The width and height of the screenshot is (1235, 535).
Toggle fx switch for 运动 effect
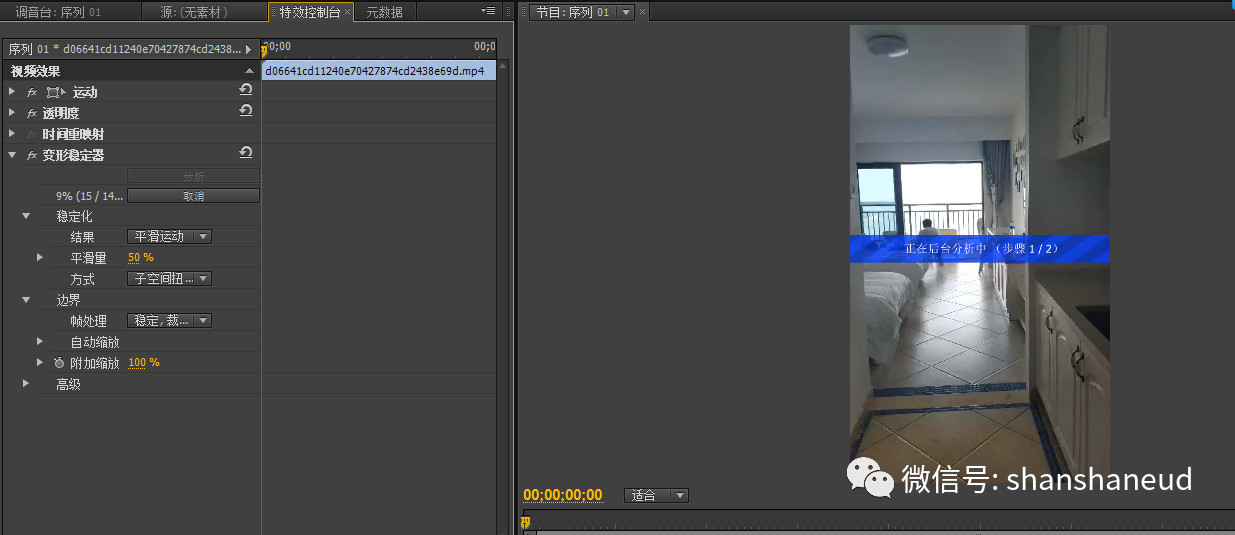coord(32,92)
